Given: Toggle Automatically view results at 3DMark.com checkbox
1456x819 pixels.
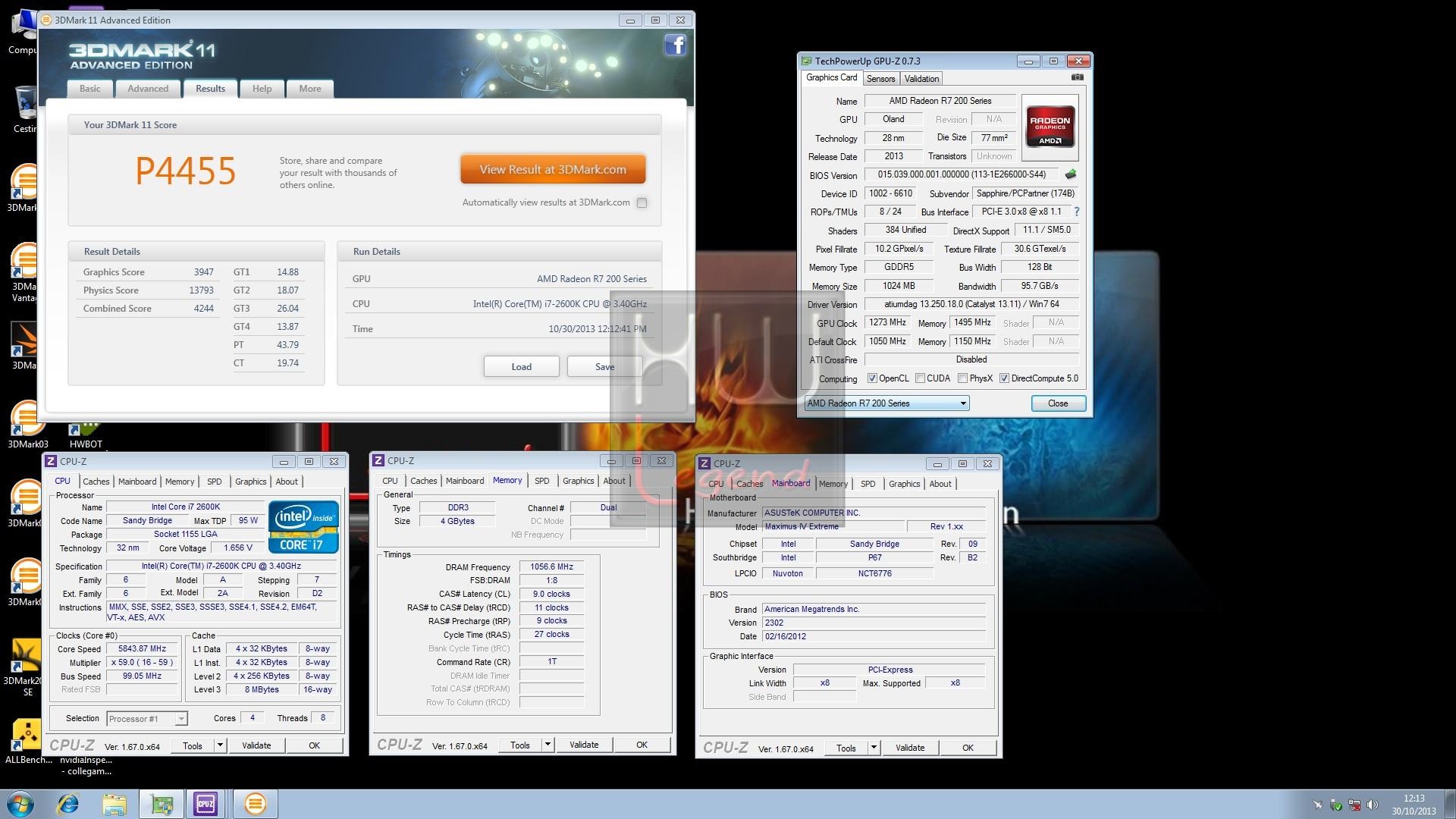Looking at the screenshot, I should tap(642, 202).
